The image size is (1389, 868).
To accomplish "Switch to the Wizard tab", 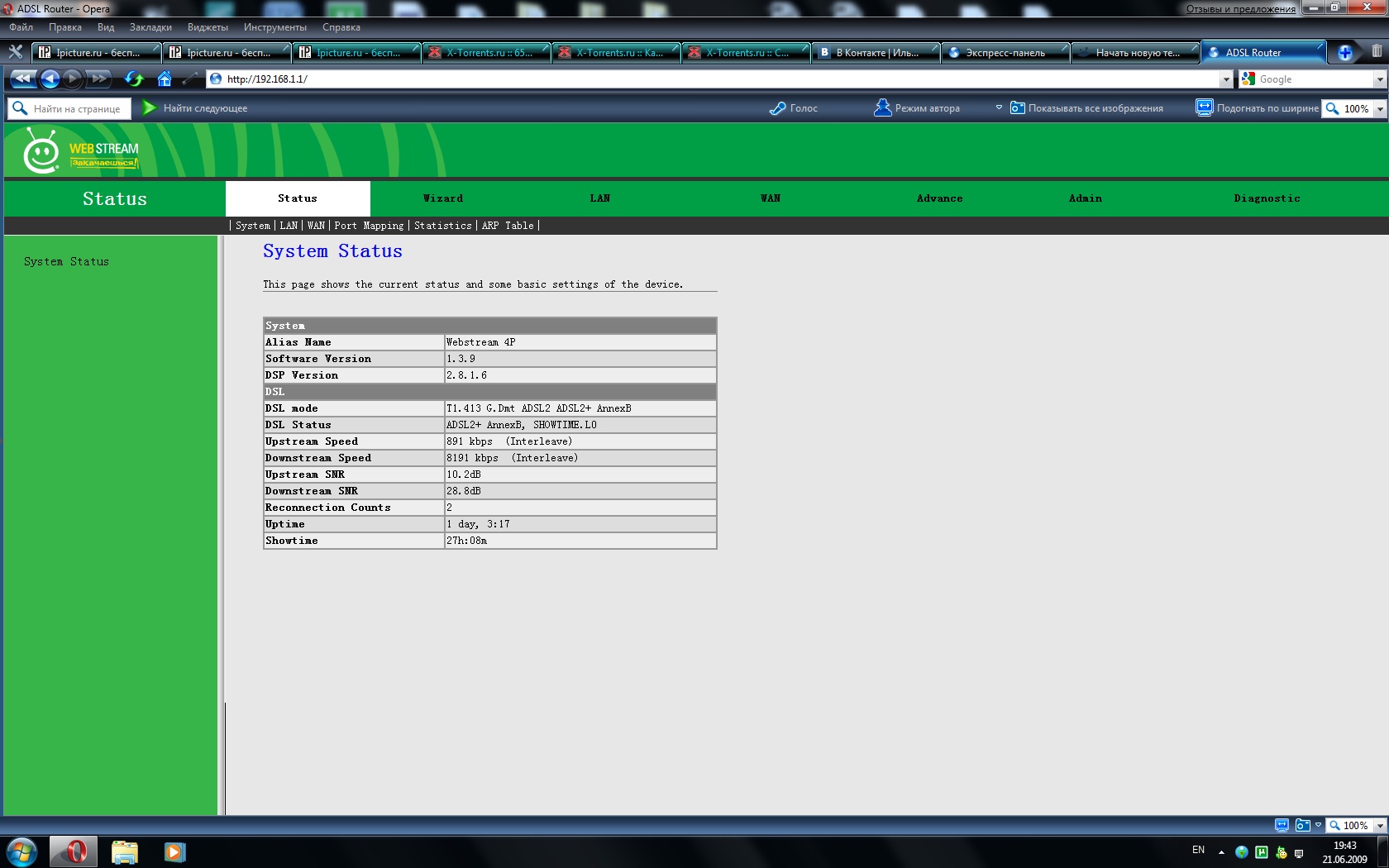I will (x=443, y=198).
